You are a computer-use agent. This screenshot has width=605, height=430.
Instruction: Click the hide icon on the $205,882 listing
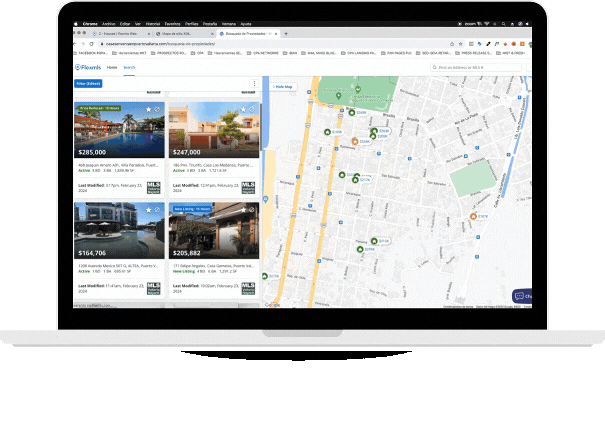(x=251, y=210)
